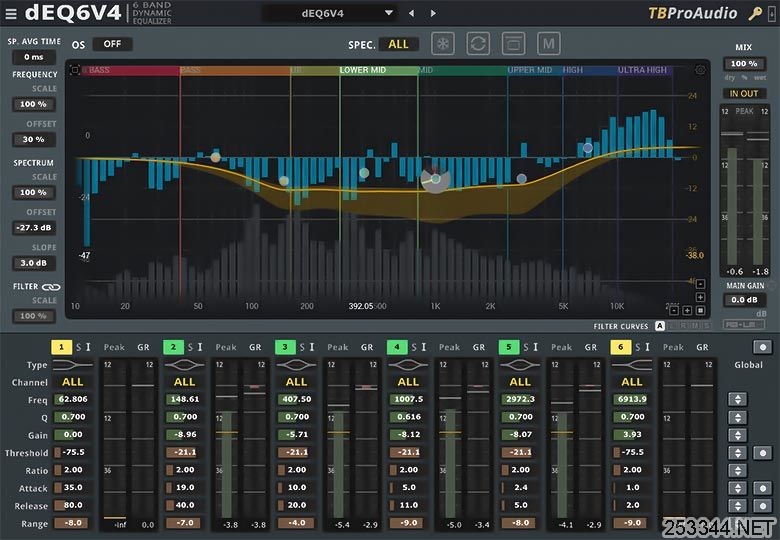
Task: Toggle oversampling OFF button
Action: coord(112,44)
